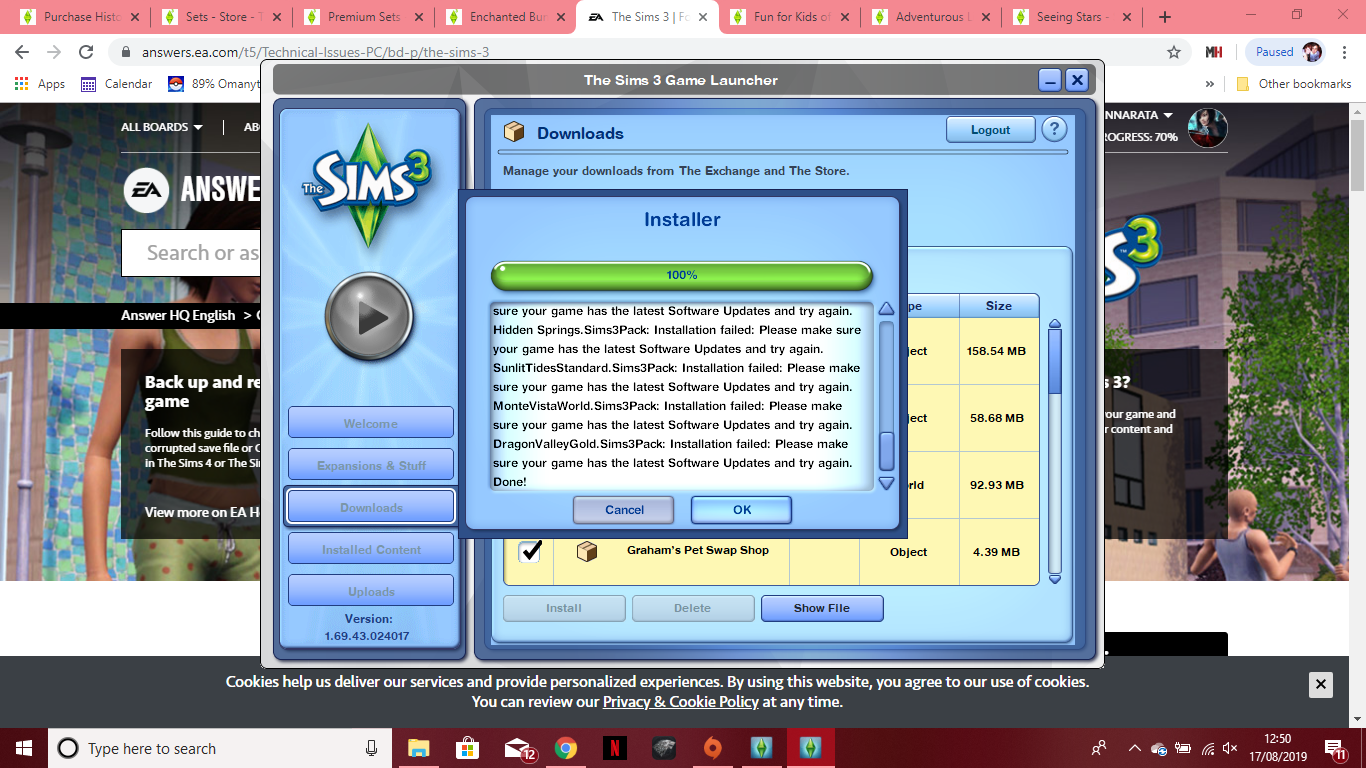Viewport: 1366px width, 768px height.
Task: Click the launcher minimize button
Action: pyautogui.click(x=1049, y=80)
